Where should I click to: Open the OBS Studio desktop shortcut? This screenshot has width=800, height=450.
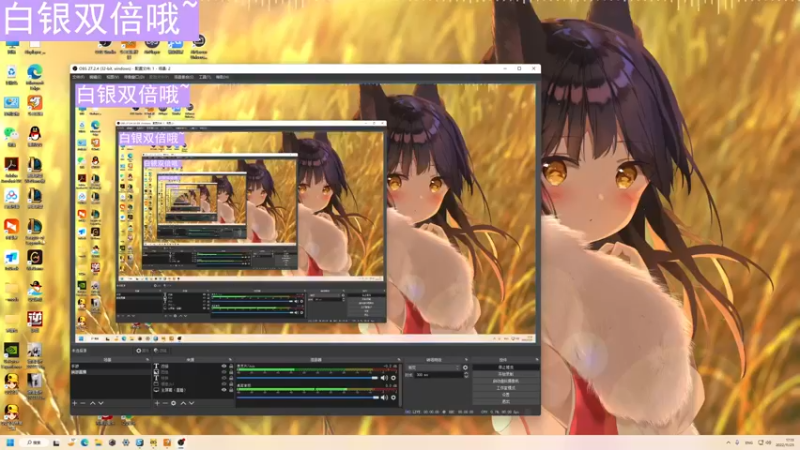(x=105, y=46)
